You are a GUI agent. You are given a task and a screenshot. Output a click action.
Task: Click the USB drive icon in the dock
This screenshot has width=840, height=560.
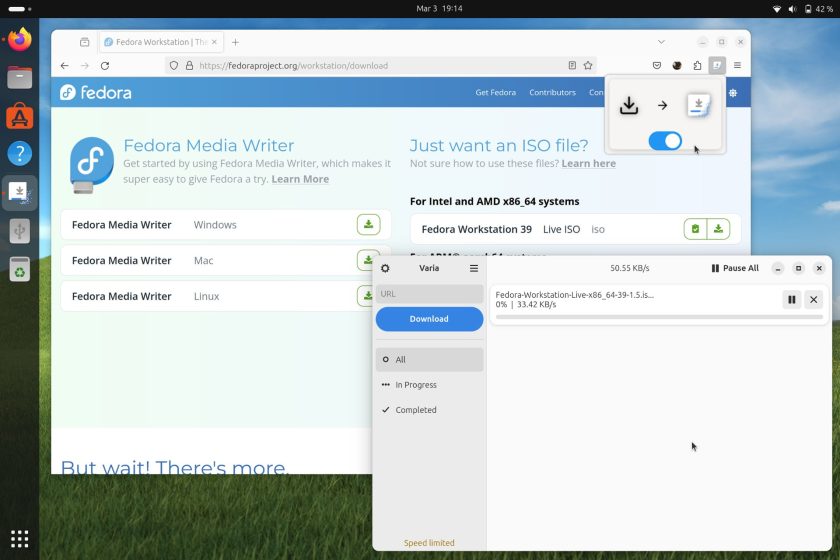click(20, 231)
